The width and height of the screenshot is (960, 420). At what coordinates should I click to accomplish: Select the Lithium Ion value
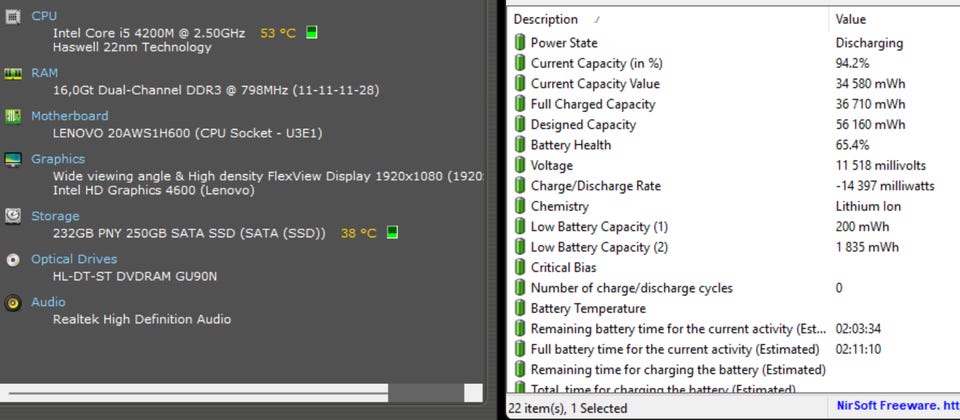(868, 206)
